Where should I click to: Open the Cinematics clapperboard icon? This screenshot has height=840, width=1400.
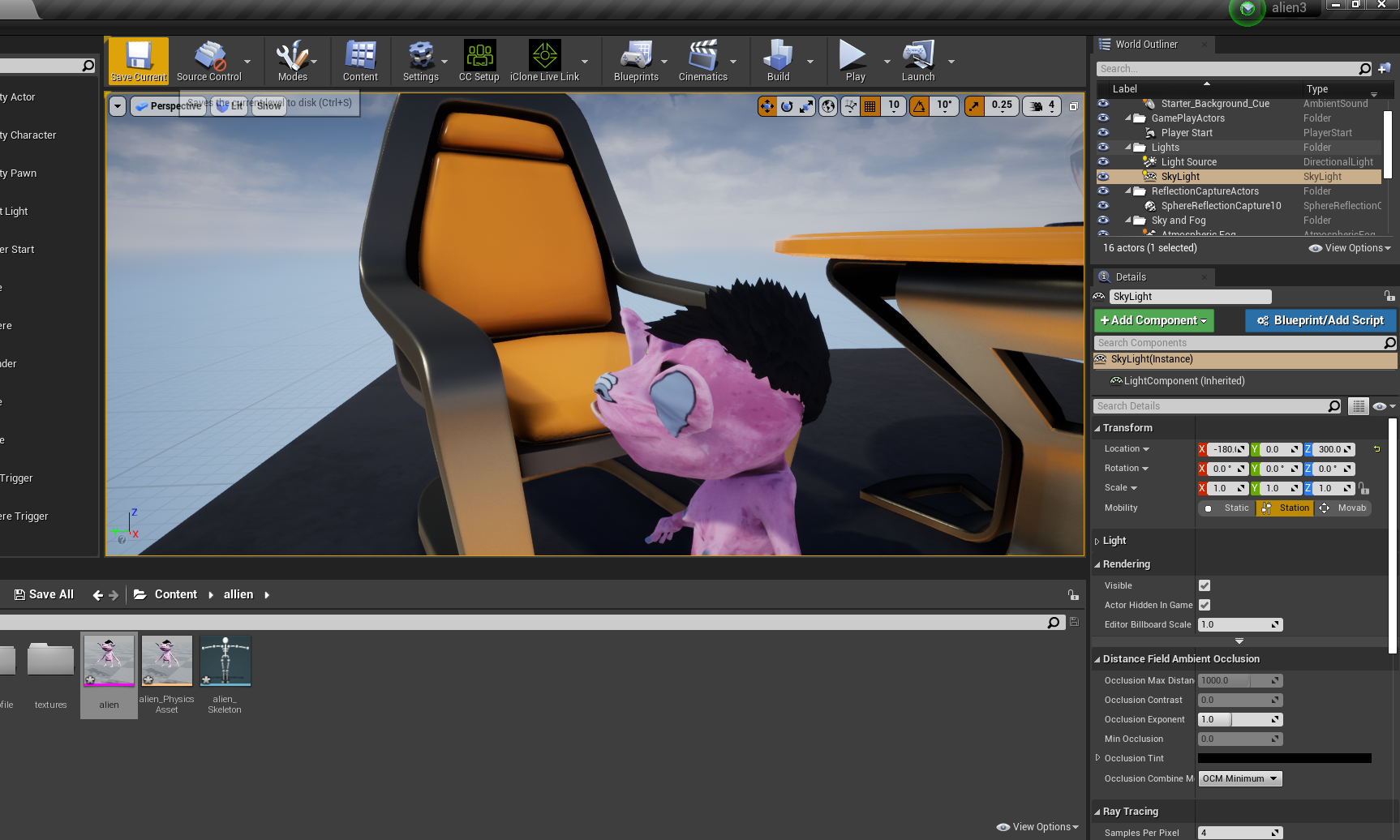click(x=702, y=60)
